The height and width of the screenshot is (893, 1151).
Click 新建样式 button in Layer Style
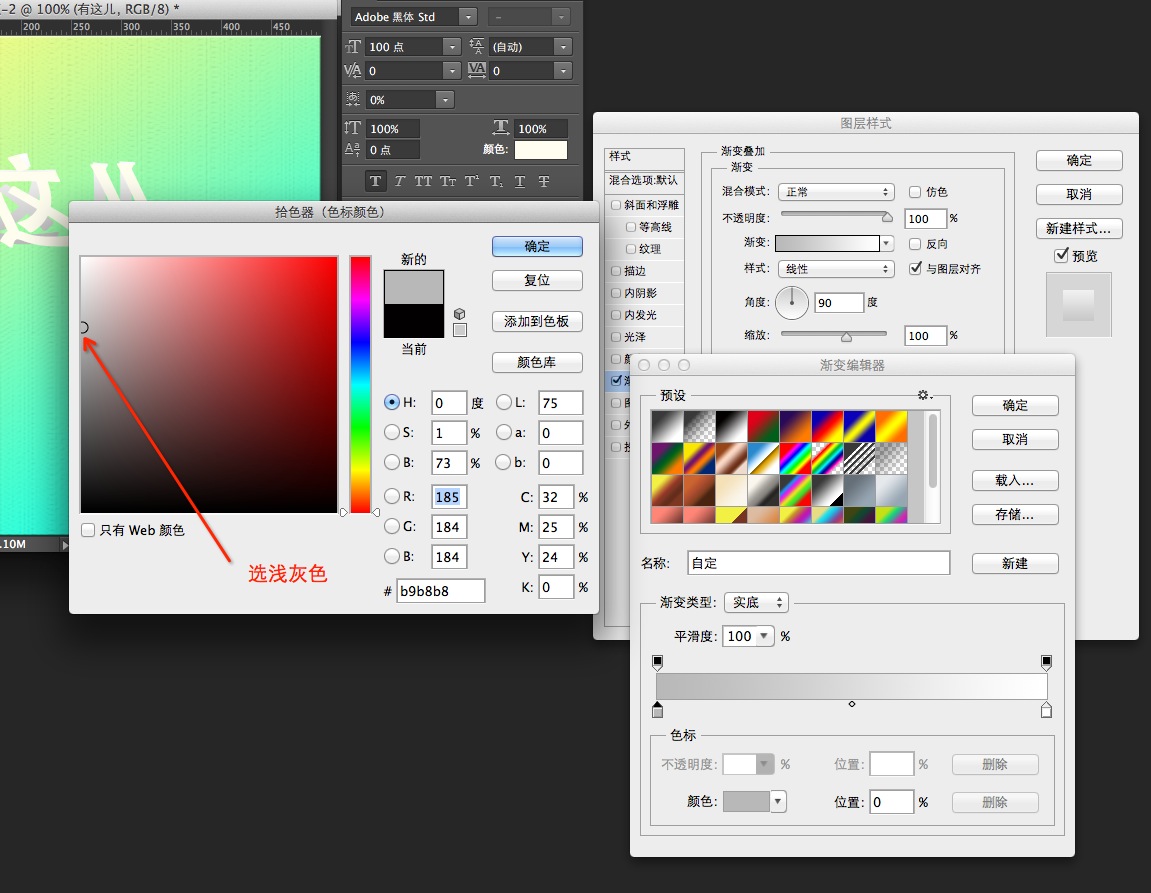point(1079,228)
